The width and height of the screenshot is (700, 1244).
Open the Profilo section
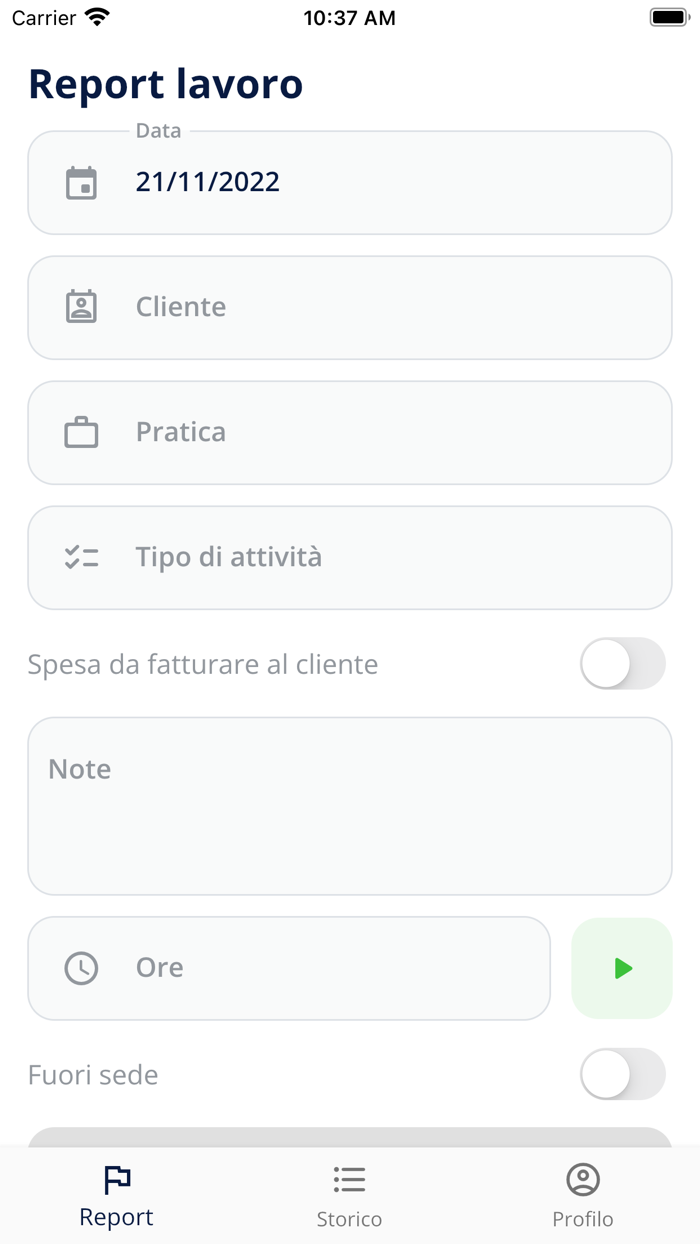coord(583,1195)
